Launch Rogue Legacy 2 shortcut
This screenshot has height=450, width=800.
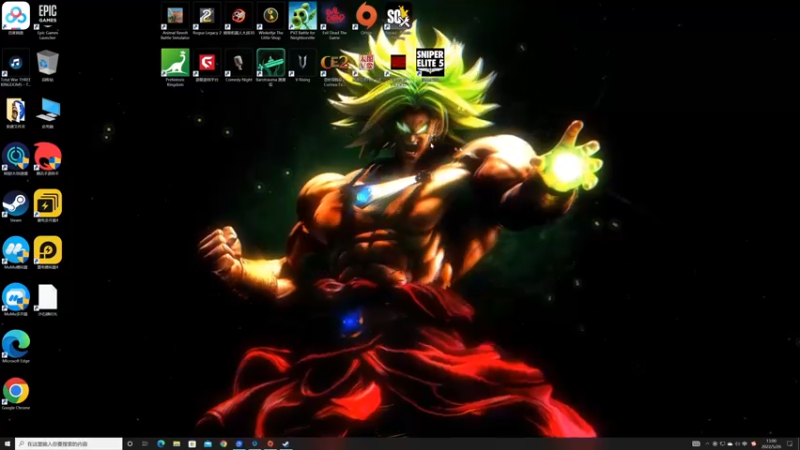click(207, 18)
